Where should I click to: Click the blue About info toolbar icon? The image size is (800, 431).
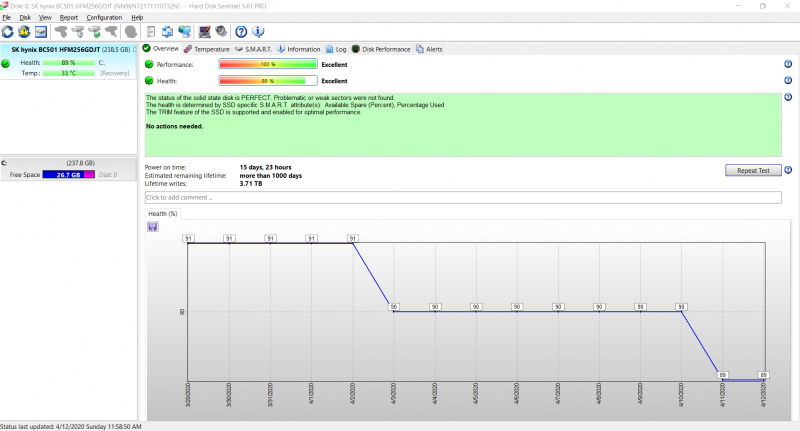tap(256, 32)
